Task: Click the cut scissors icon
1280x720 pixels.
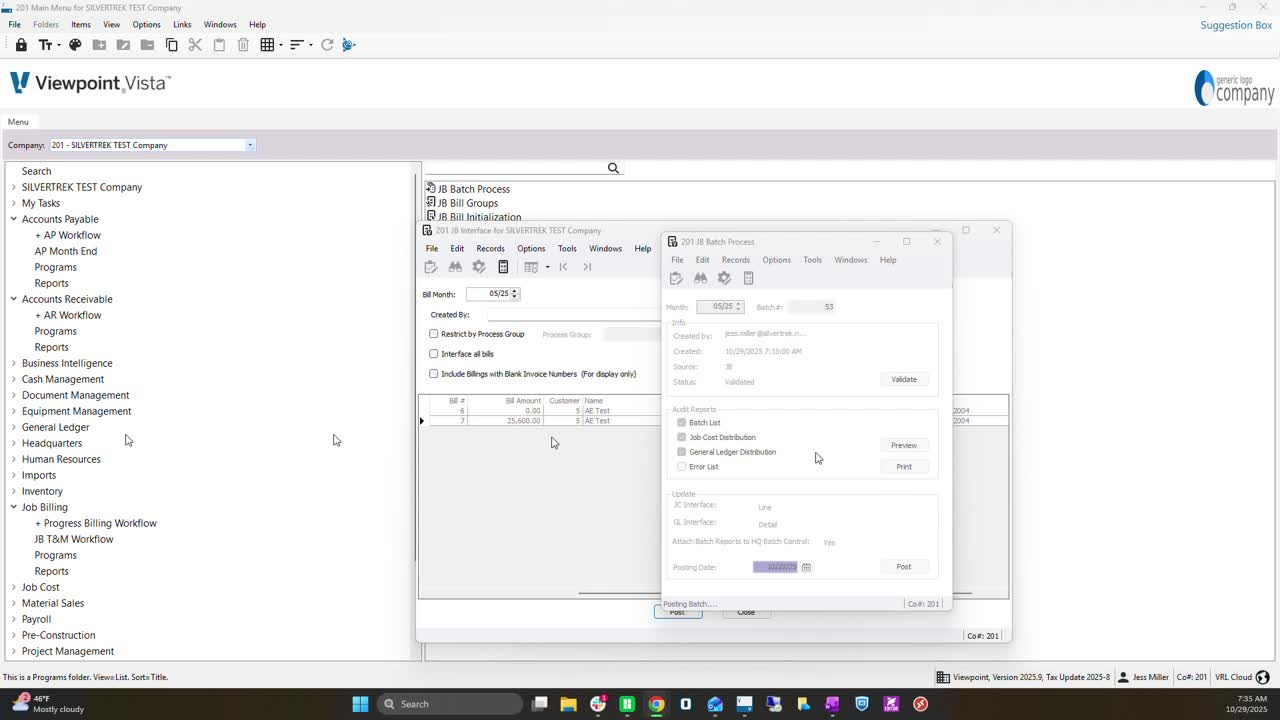Action: coord(195,45)
